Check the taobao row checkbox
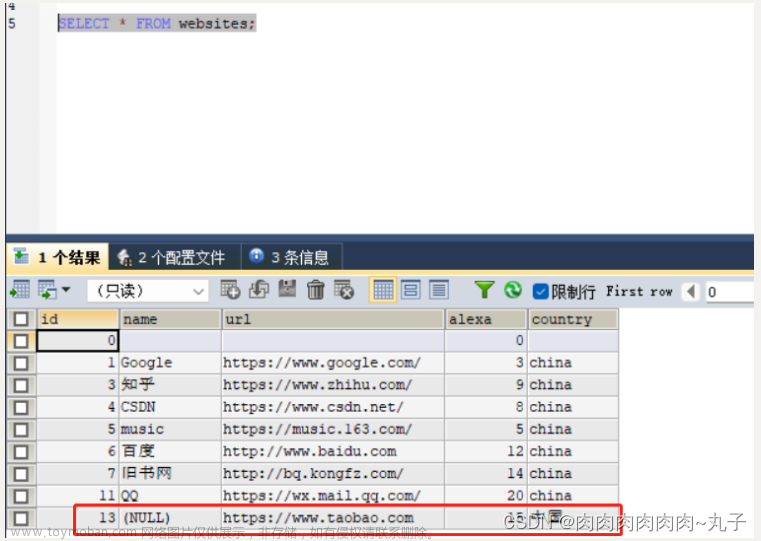This screenshot has height=541, width=761. (x=21, y=519)
